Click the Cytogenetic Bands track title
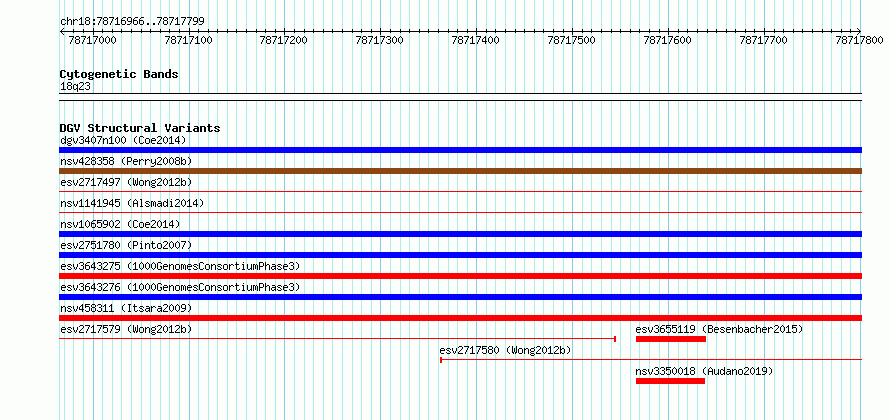 pyautogui.click(x=119, y=74)
